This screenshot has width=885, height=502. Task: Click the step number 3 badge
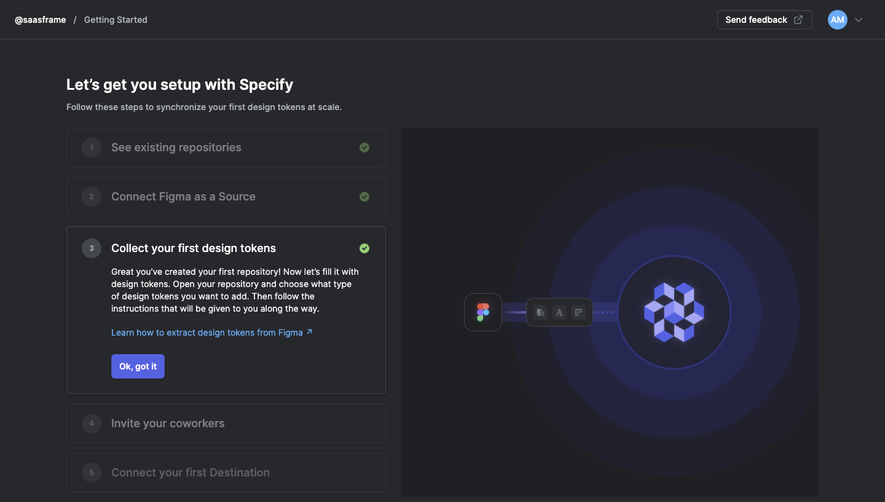coord(91,248)
